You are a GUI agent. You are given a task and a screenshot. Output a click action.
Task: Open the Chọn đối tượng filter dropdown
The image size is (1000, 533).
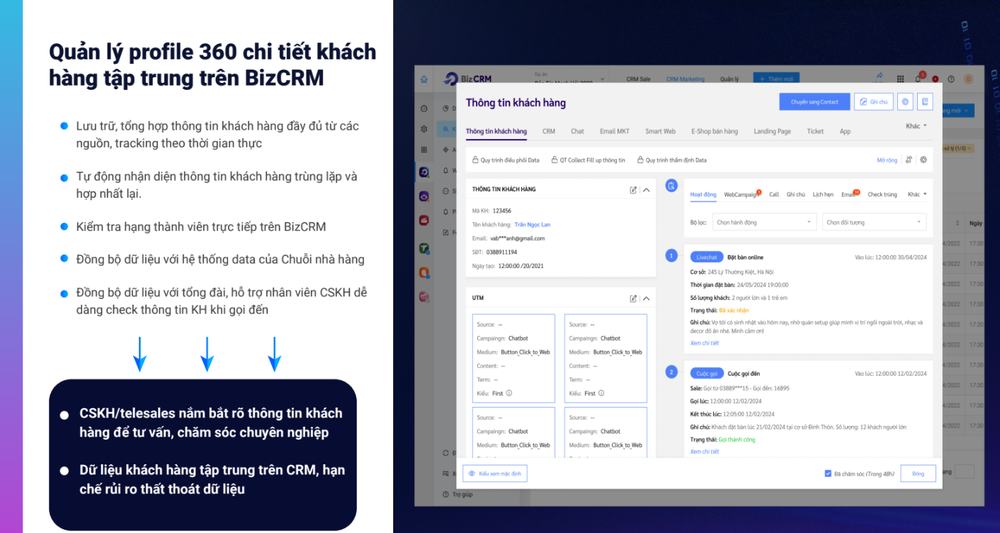pos(874,223)
